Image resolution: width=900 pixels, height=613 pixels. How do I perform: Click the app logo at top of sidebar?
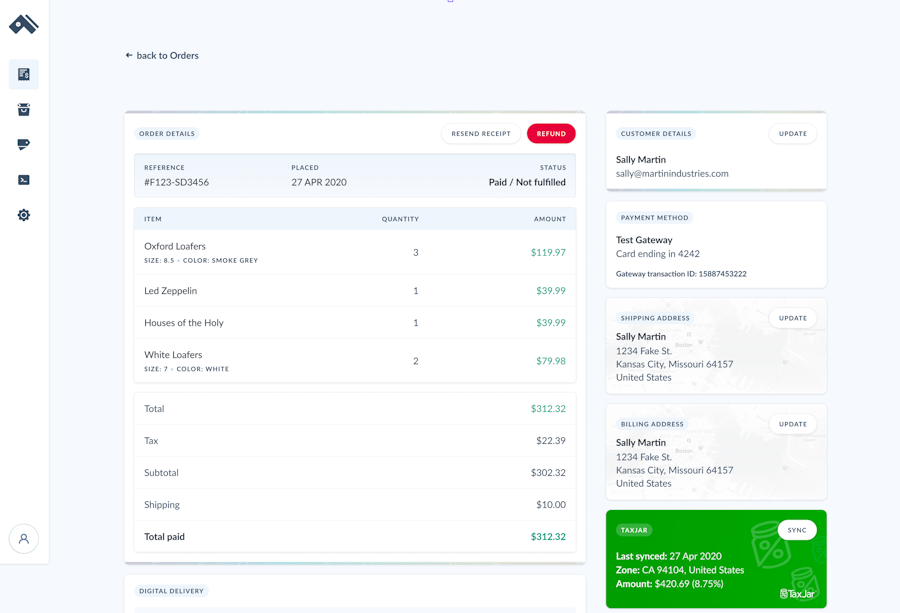coord(23,24)
